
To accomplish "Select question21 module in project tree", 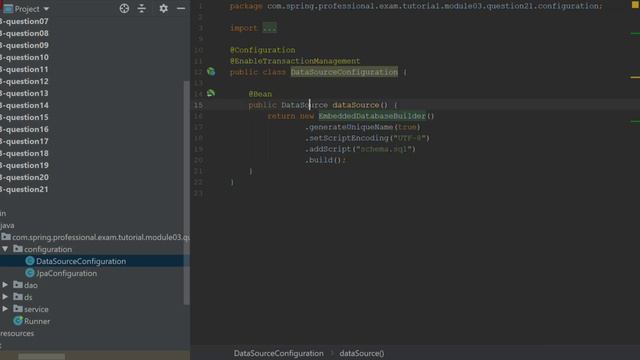I will pyautogui.click(x=24, y=189).
